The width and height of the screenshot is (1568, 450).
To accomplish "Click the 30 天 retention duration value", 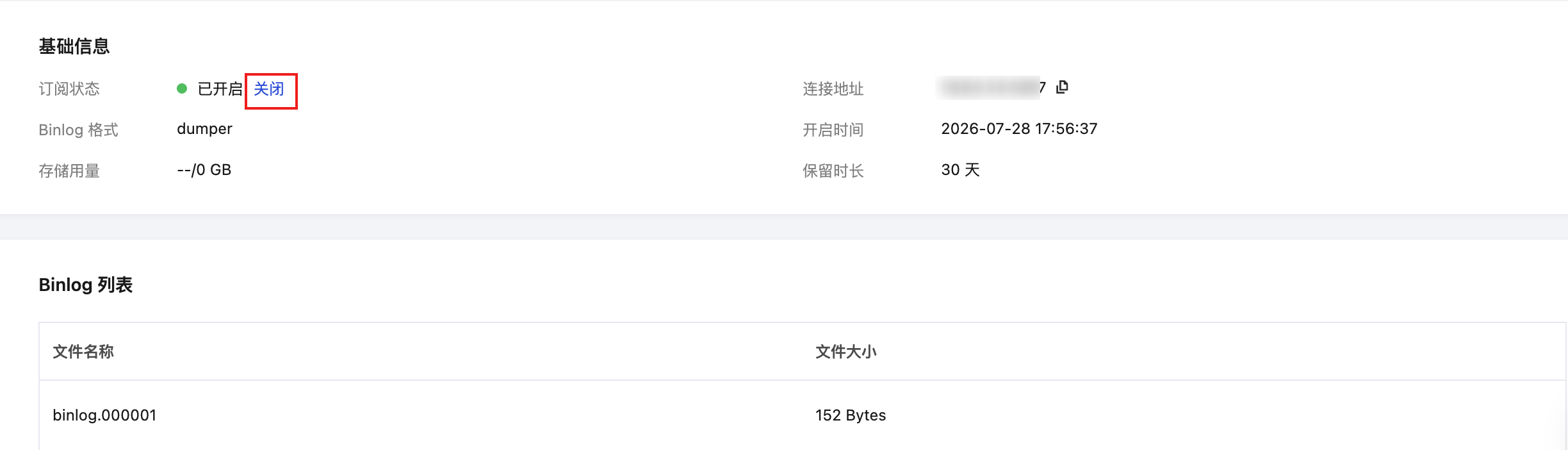I will pyautogui.click(x=961, y=170).
